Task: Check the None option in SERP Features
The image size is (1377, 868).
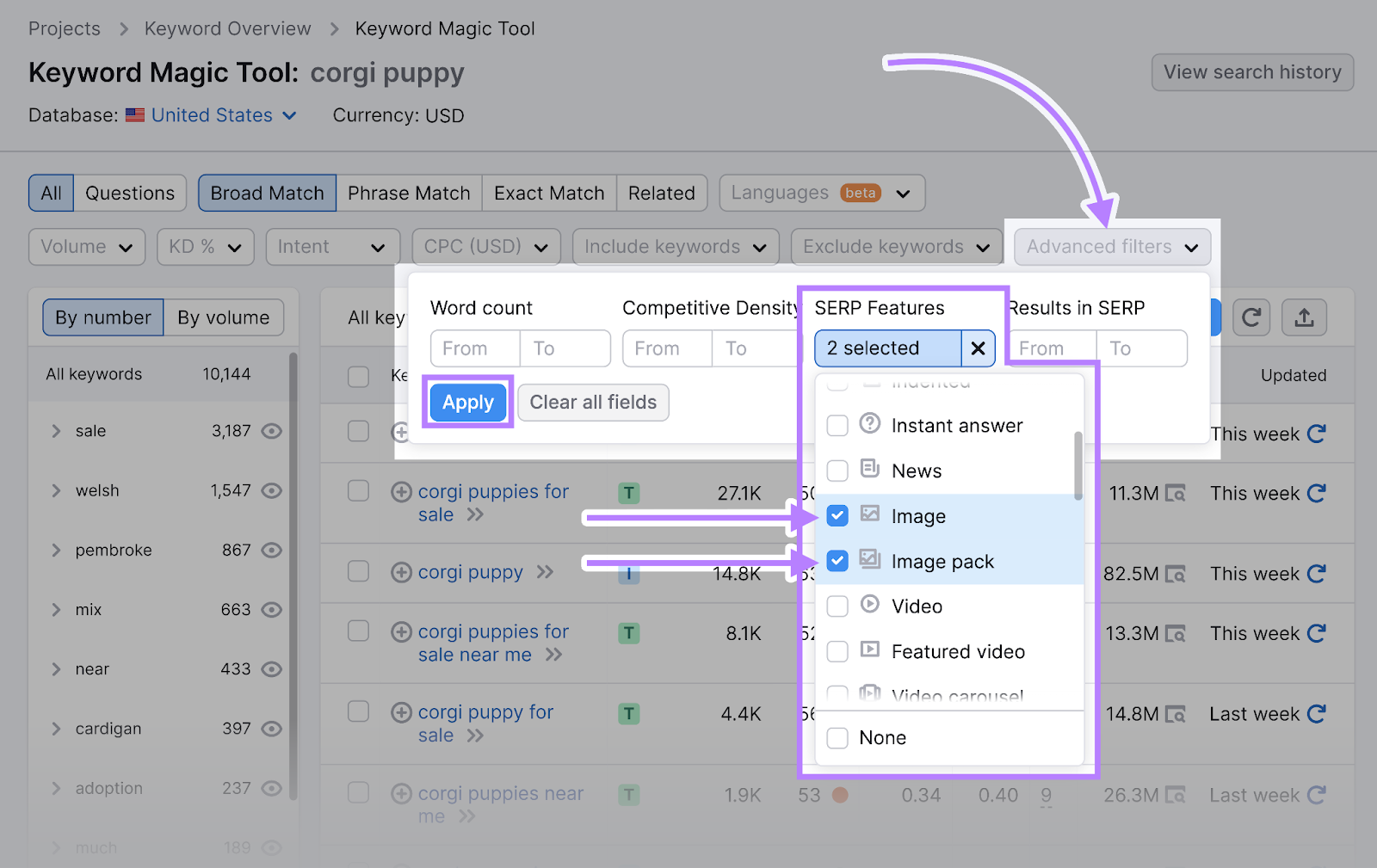Action: click(837, 738)
